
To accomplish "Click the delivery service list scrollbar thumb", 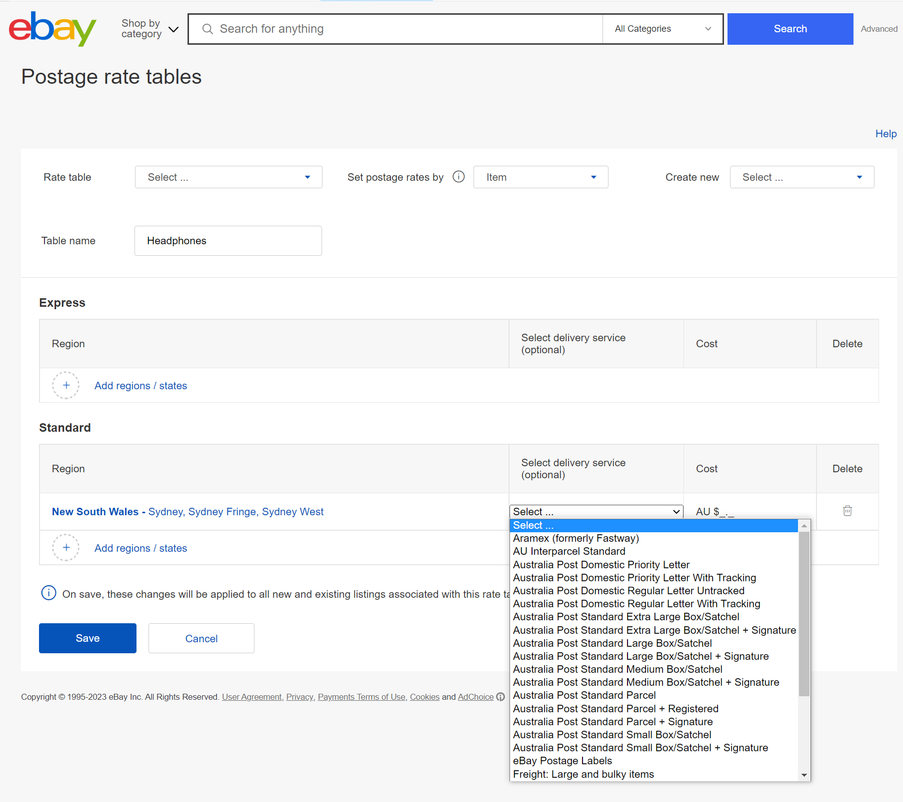I will (804, 614).
